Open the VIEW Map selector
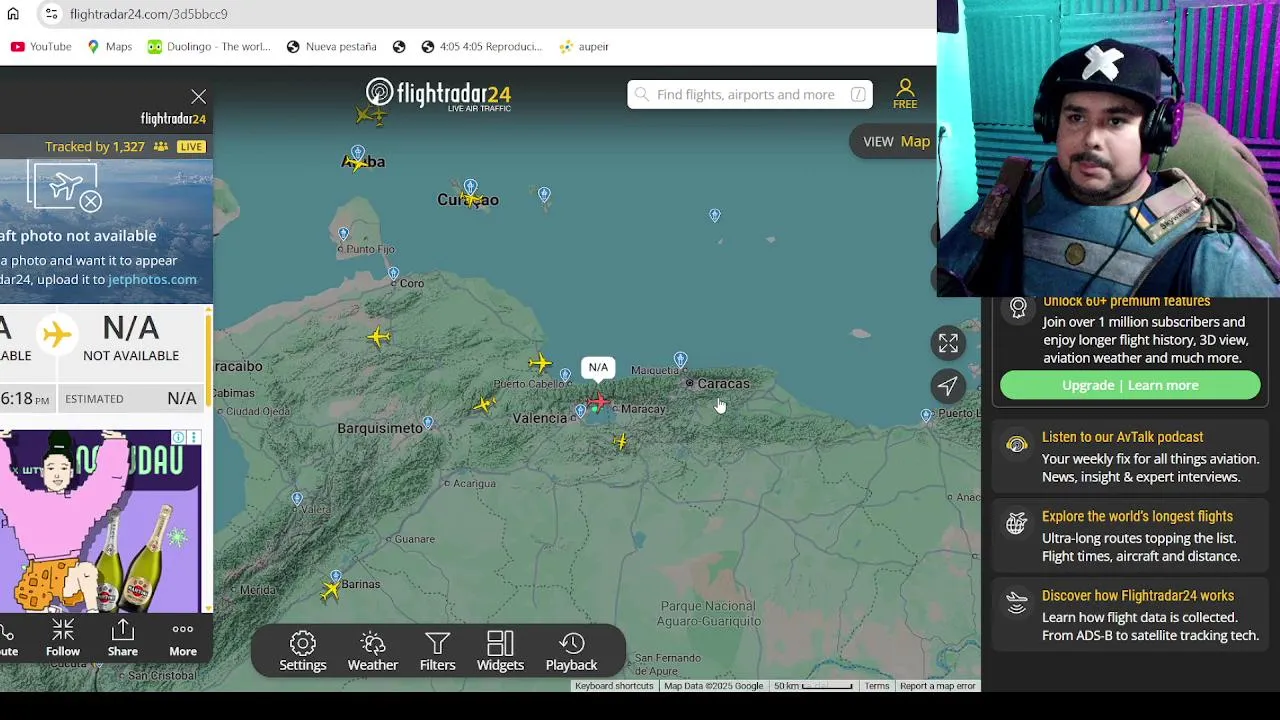 [x=896, y=141]
